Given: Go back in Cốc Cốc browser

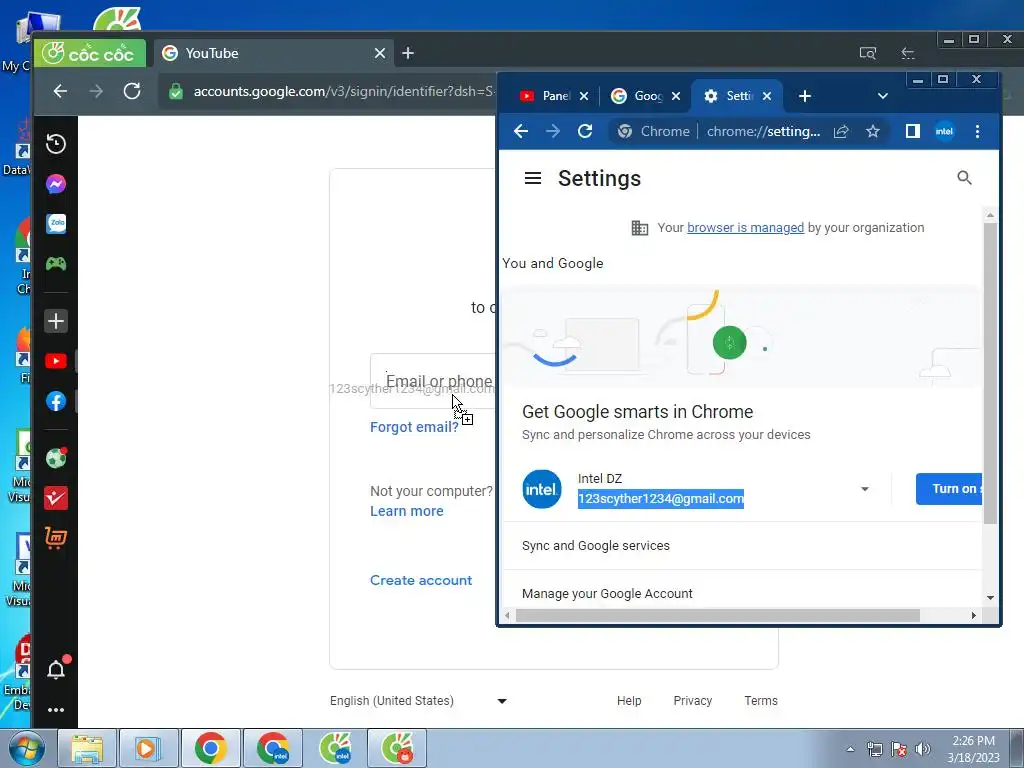Looking at the screenshot, I should click(x=60, y=91).
